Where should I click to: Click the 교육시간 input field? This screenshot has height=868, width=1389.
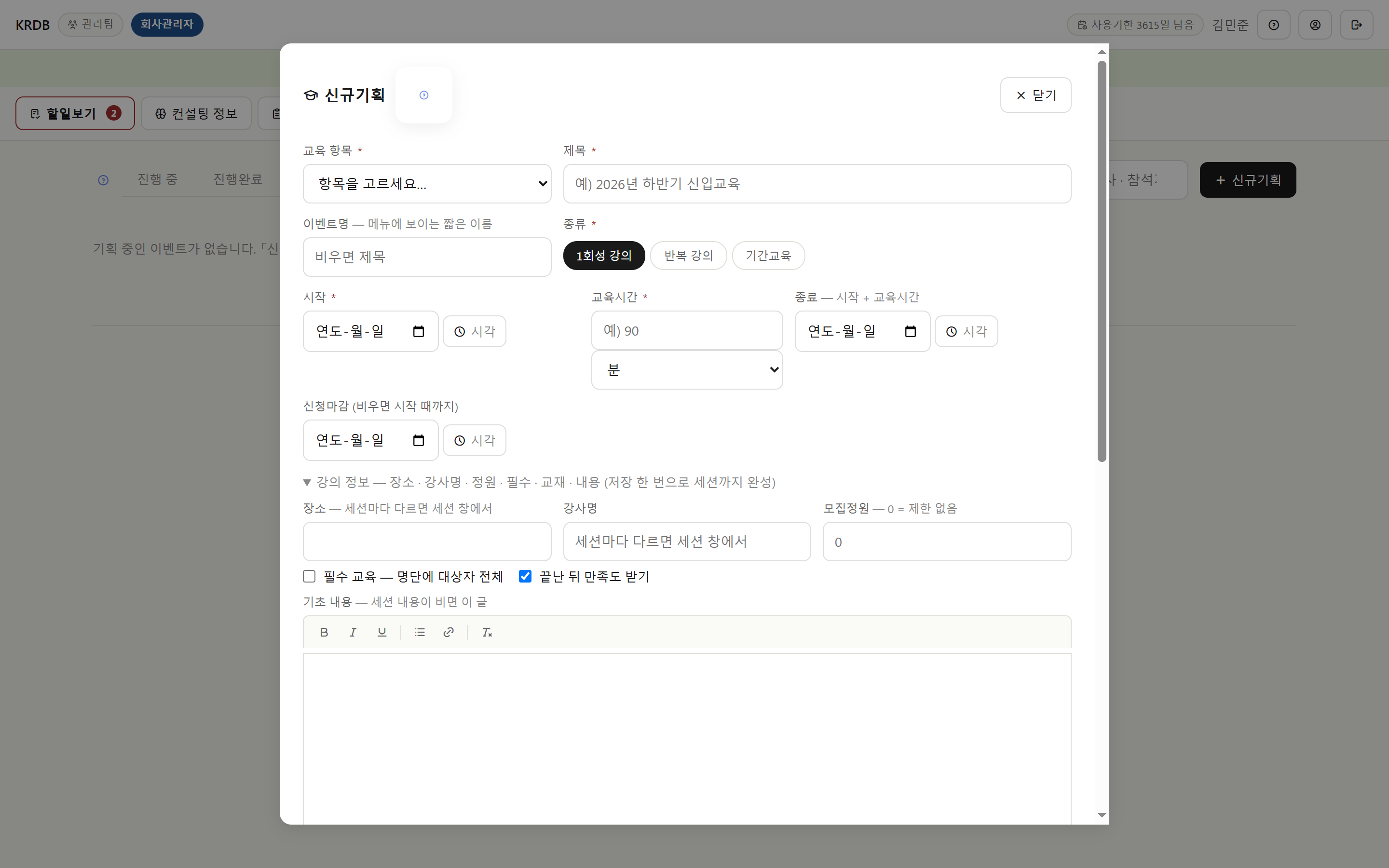686,331
